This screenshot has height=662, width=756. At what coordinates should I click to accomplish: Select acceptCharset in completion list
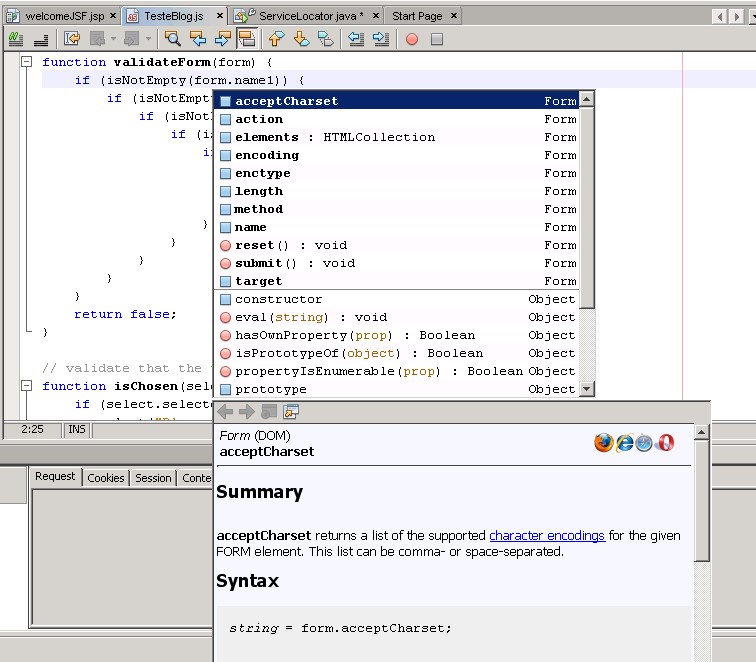[397, 101]
